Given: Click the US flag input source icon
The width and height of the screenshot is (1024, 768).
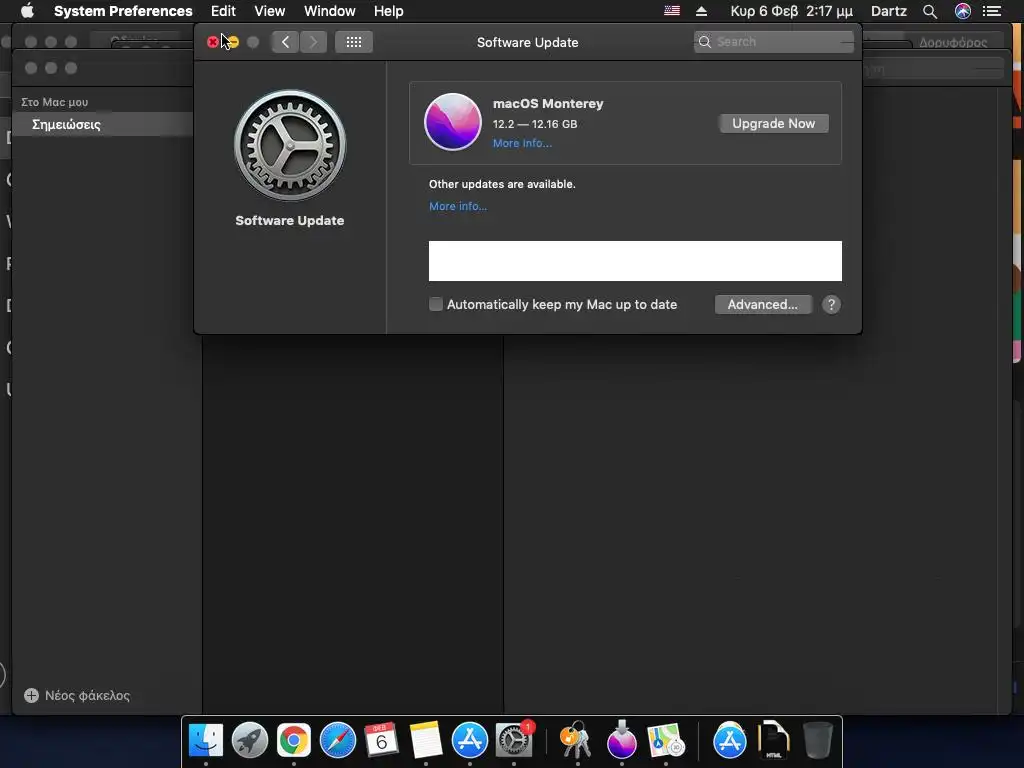Looking at the screenshot, I should (672, 11).
